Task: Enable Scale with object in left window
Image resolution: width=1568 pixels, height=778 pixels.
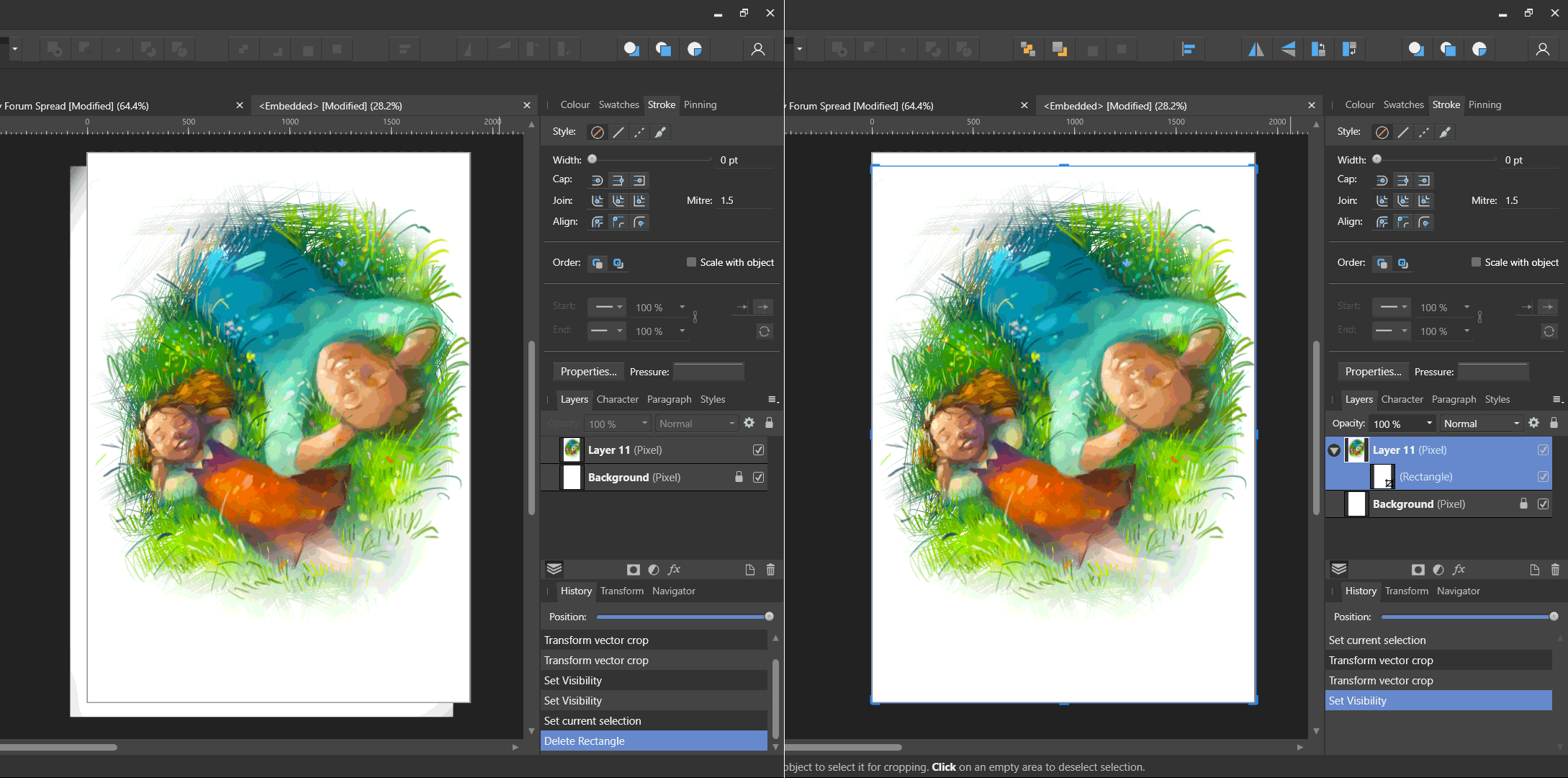Action: tap(691, 262)
